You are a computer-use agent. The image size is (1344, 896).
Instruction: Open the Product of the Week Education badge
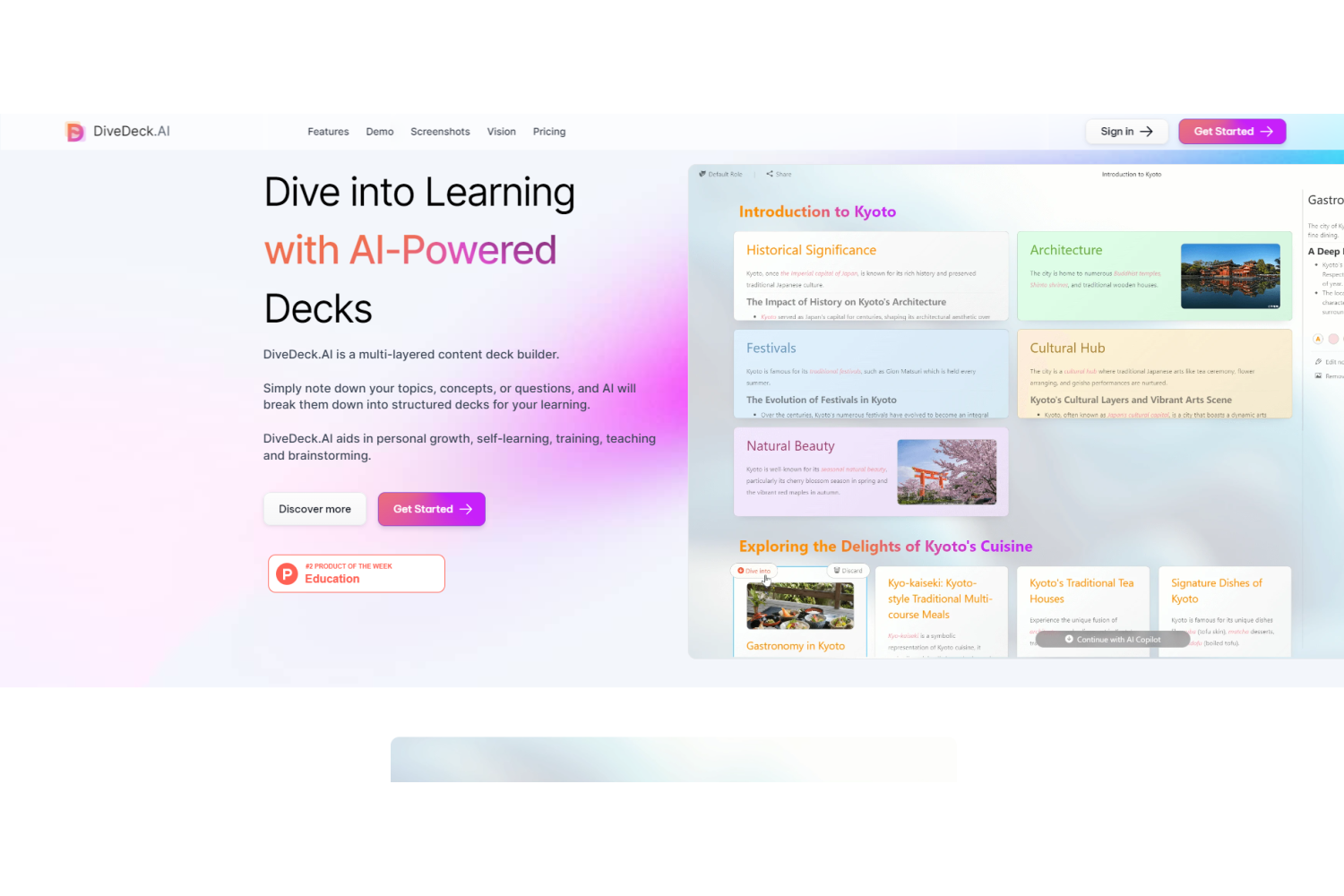357,573
